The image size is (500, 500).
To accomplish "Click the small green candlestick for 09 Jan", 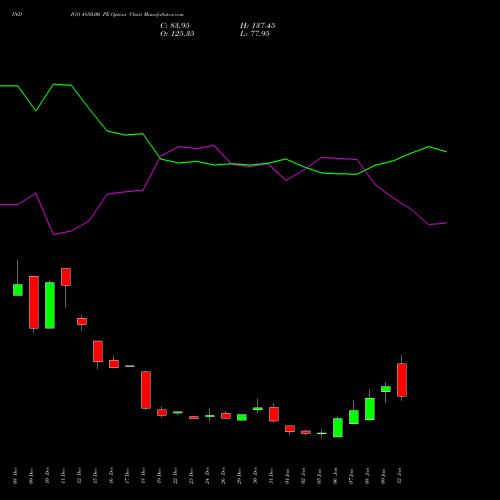I will pos(386,389).
